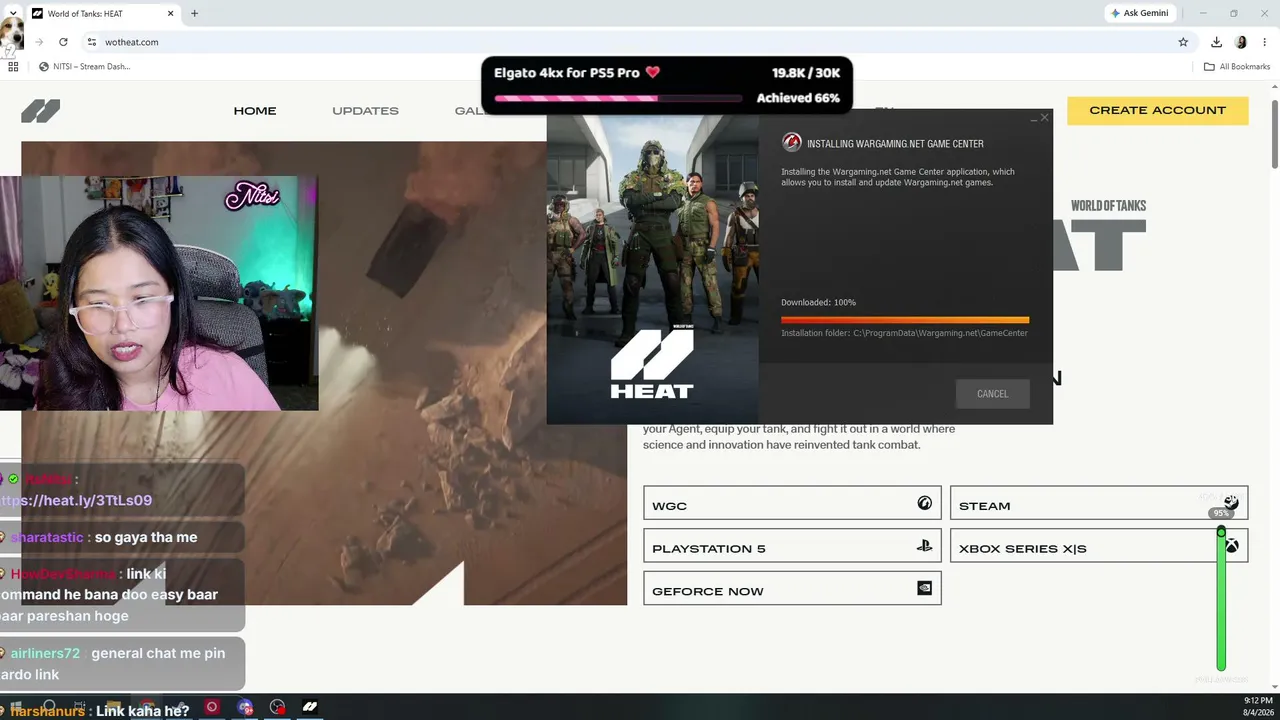
Task: Bookmark this page with the star icon
Action: point(1183,42)
